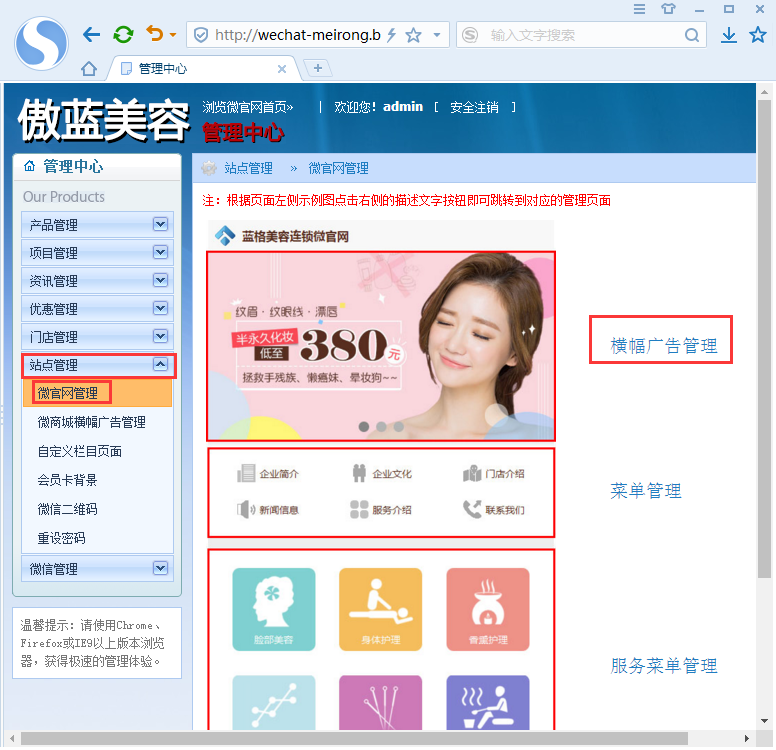Select the 管理中心 browser tab

(203, 68)
